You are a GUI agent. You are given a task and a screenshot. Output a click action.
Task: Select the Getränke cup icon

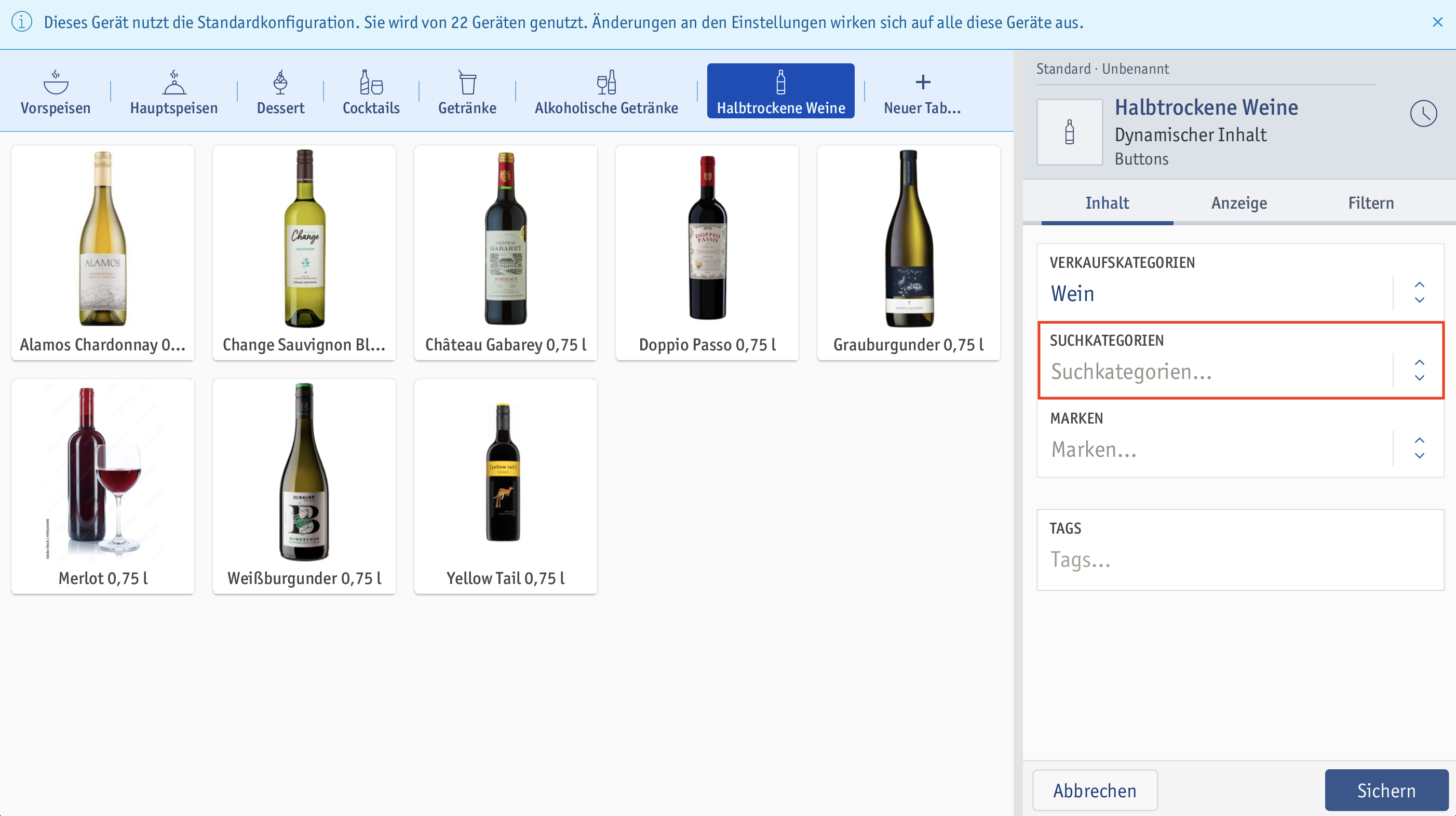click(467, 82)
